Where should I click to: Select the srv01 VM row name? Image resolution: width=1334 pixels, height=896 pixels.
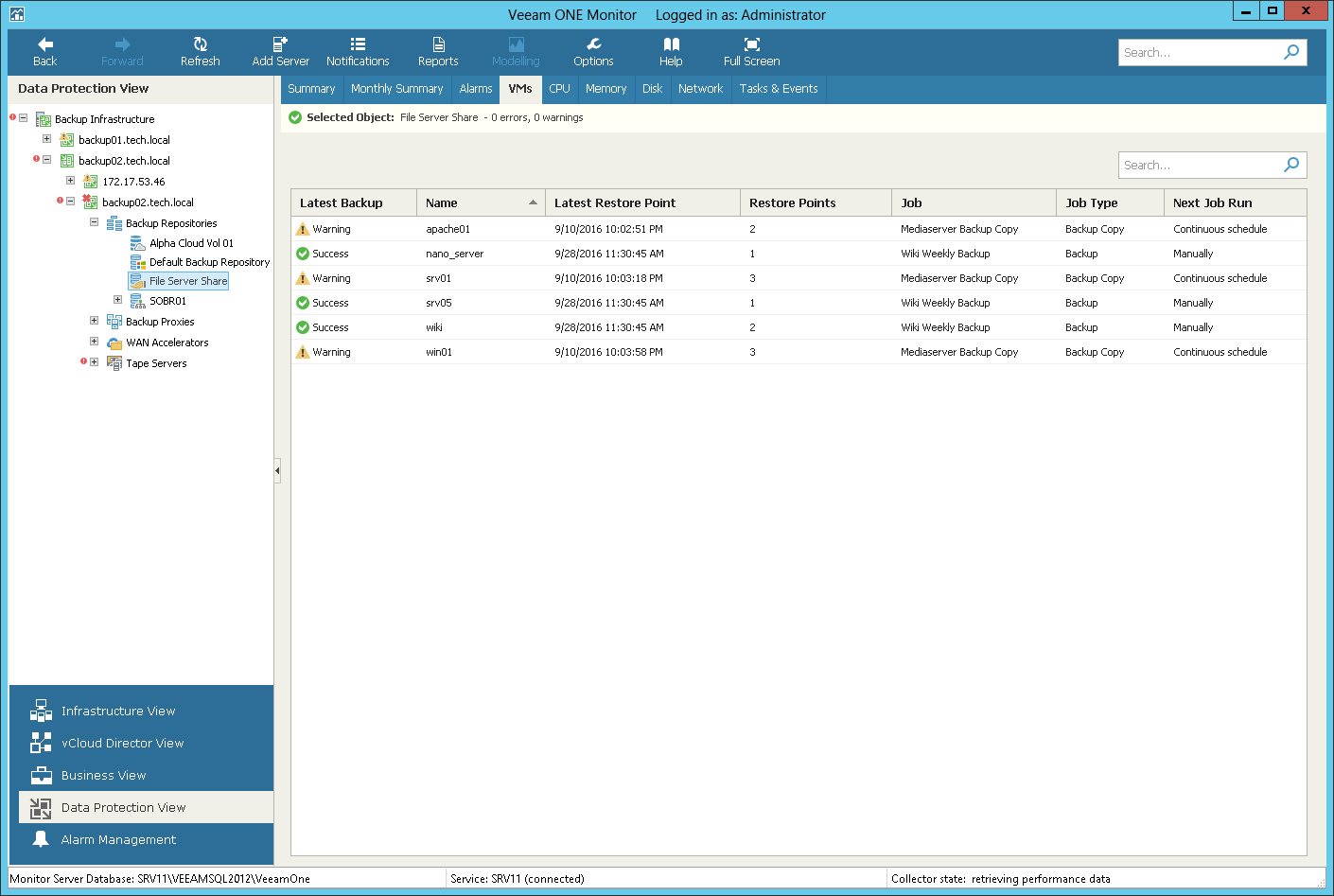(x=438, y=278)
